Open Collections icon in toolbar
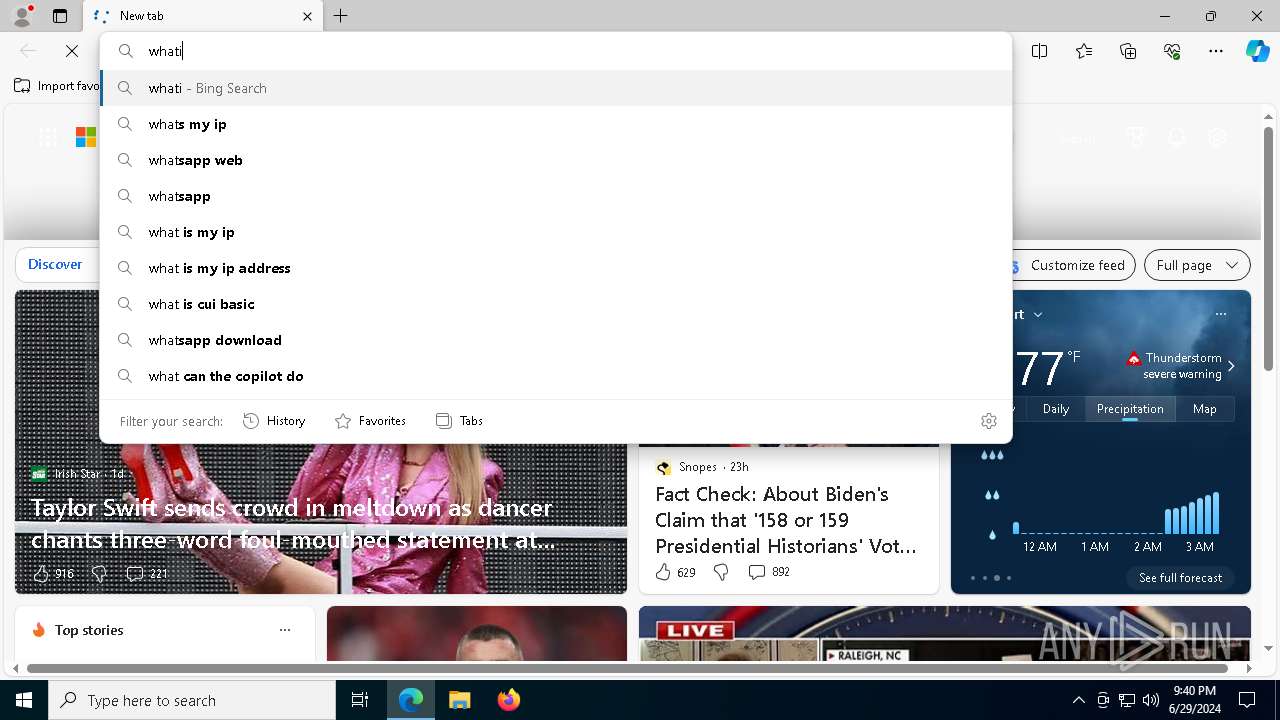1280x720 pixels. [1128, 51]
